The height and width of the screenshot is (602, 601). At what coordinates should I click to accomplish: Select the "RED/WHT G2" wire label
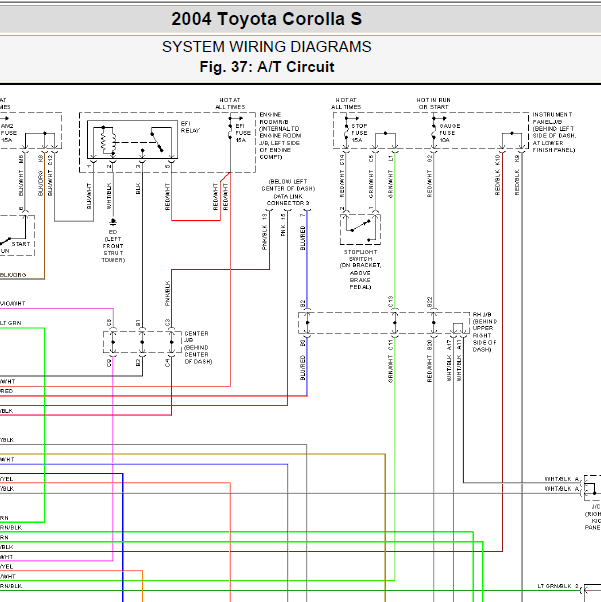click(x=430, y=177)
